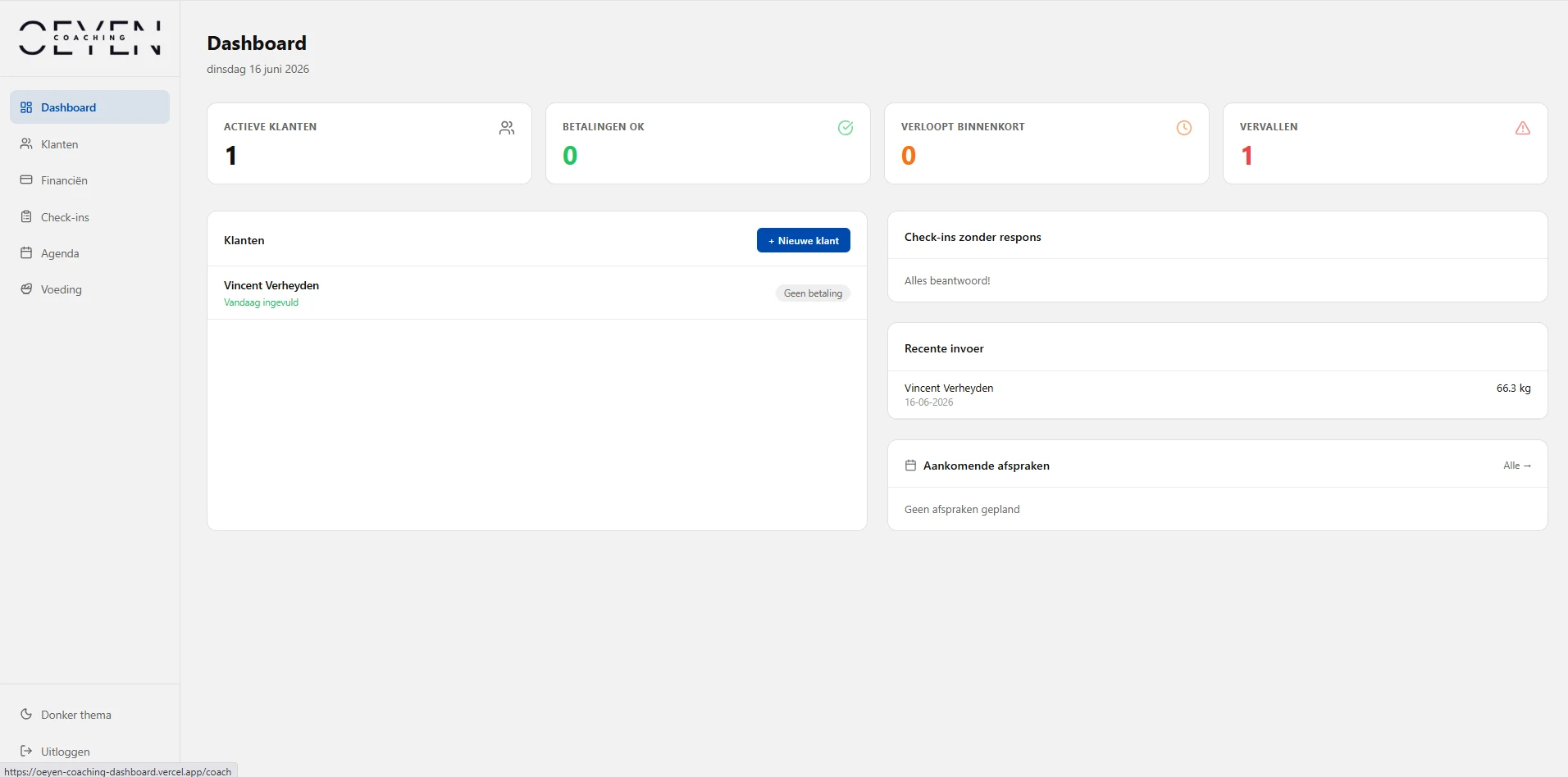
Task: Click the Geen betaling badge
Action: 813,293
